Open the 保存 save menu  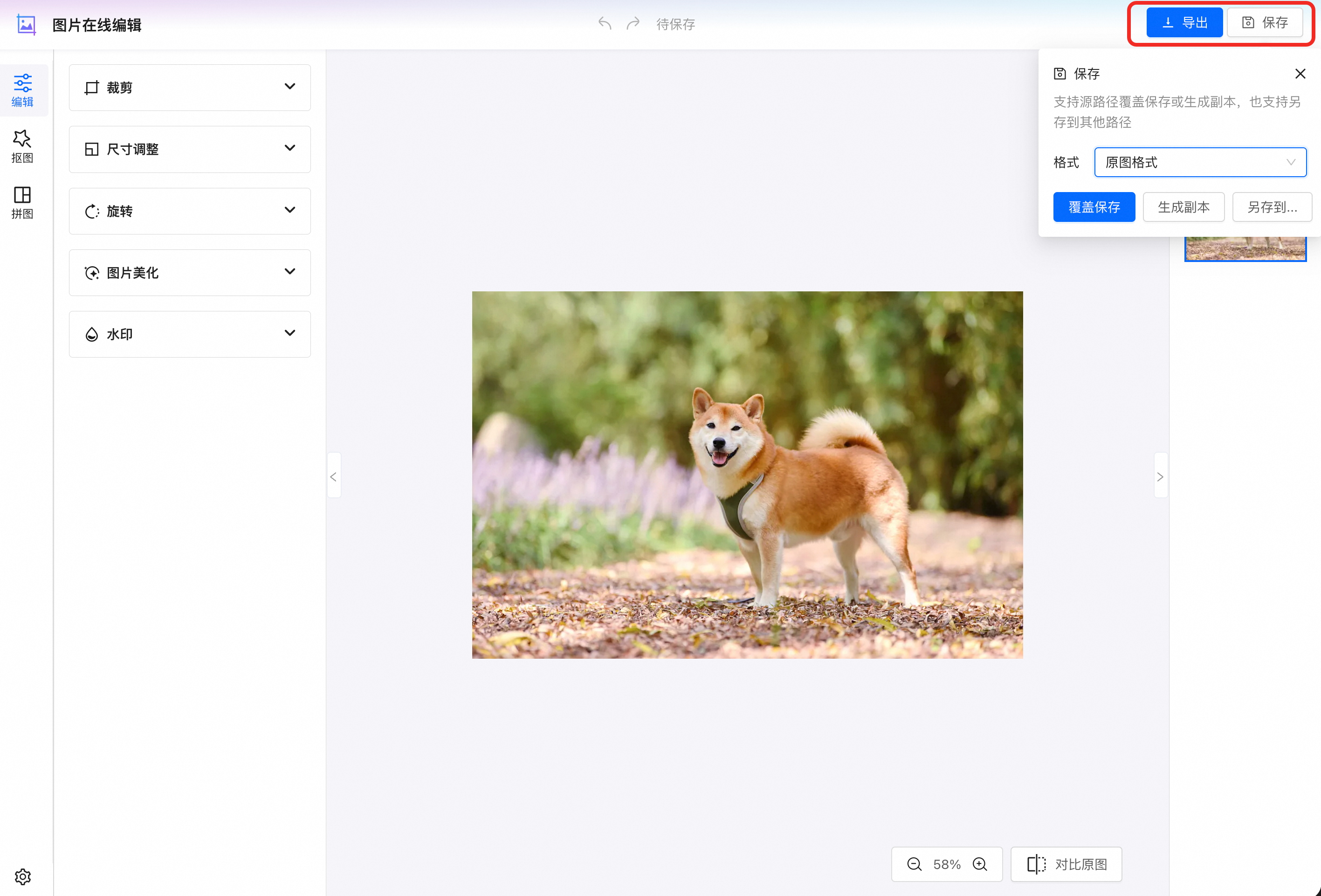point(1265,22)
